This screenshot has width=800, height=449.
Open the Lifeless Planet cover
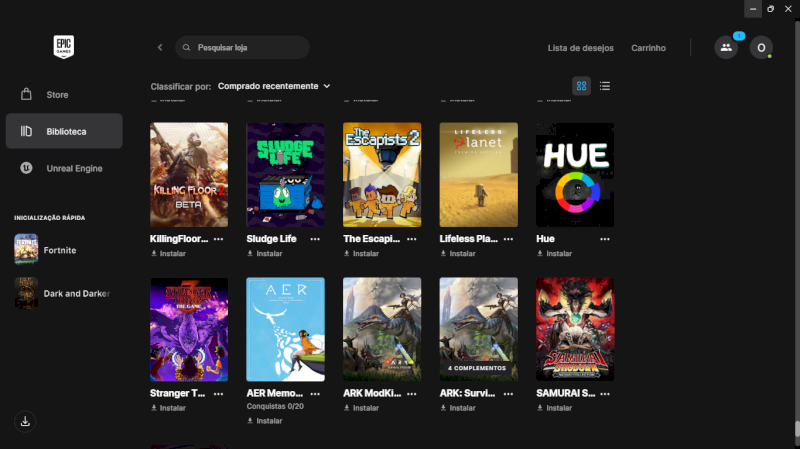(479, 174)
